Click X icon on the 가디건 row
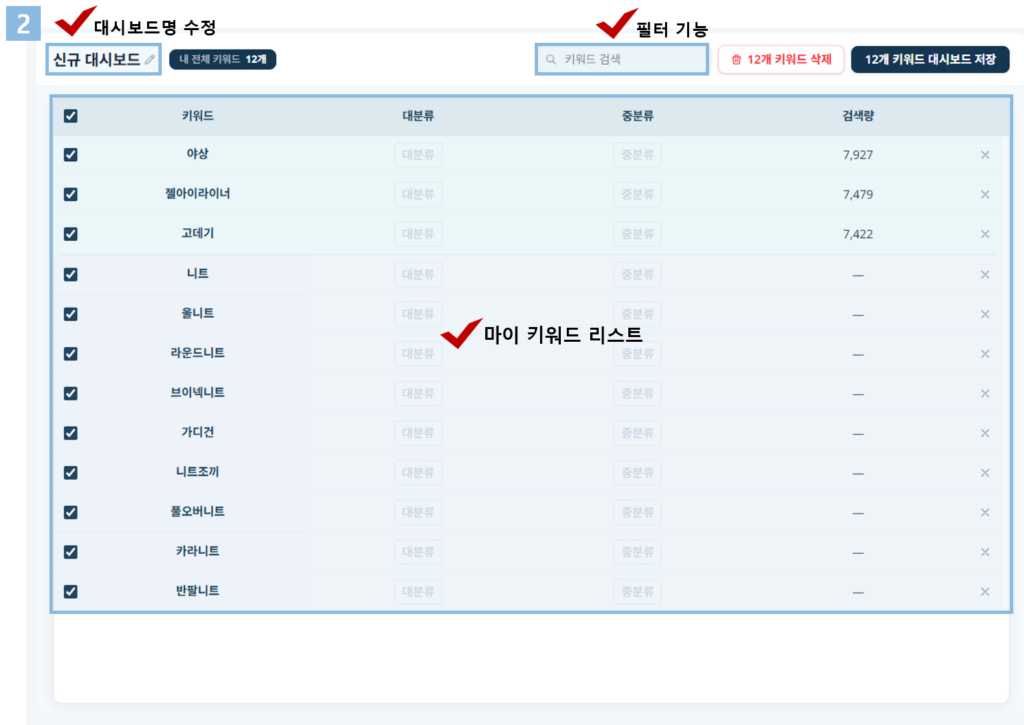This screenshot has height=725, width=1024. coord(984,433)
